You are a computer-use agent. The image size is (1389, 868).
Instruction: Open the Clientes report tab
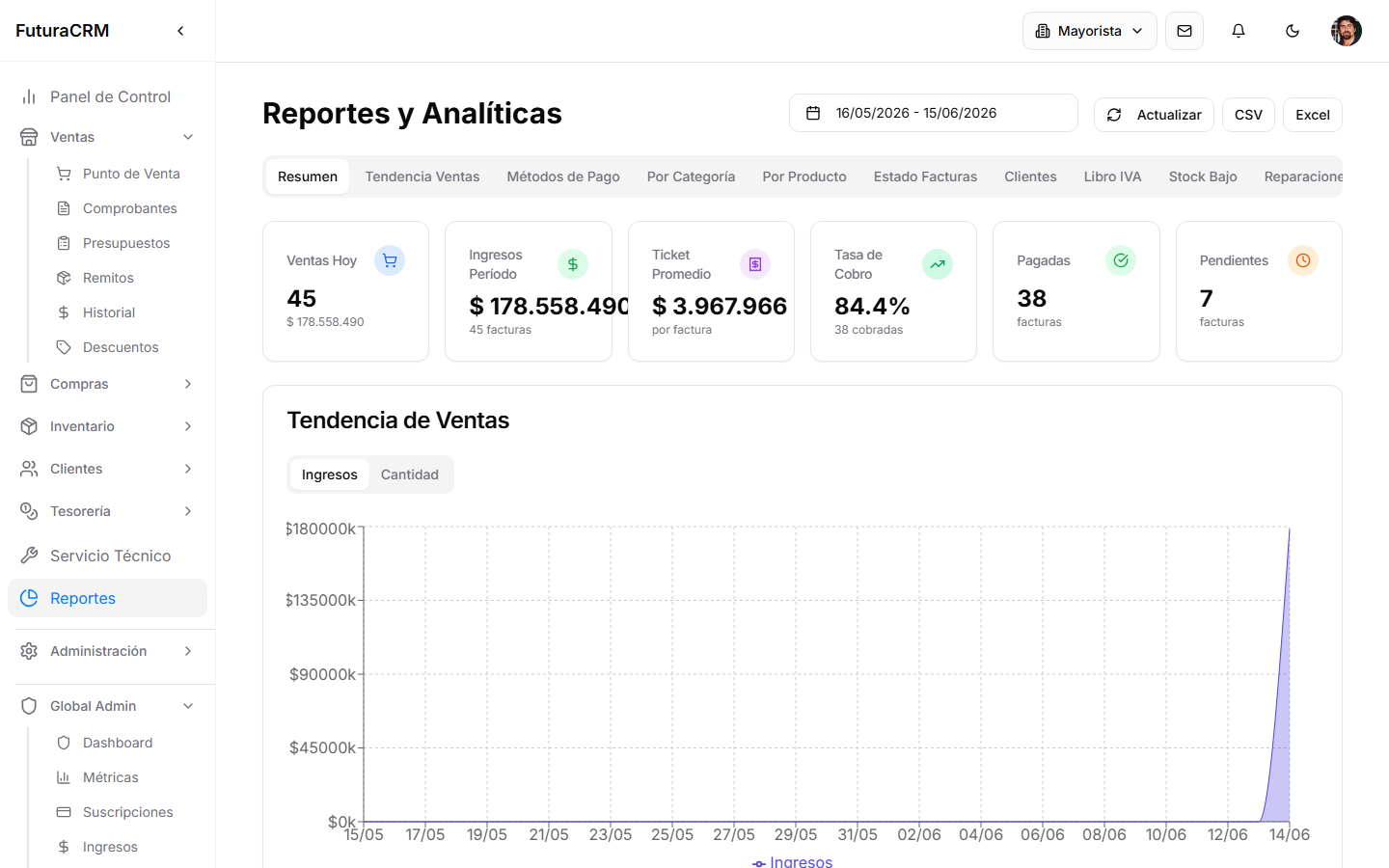click(1030, 176)
